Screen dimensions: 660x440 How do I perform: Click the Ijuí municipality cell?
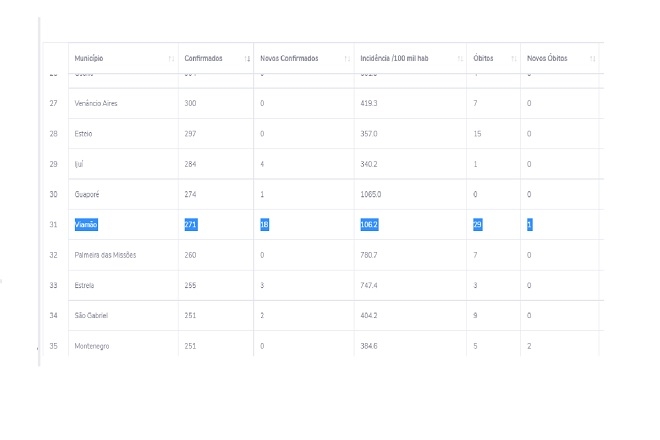point(80,164)
